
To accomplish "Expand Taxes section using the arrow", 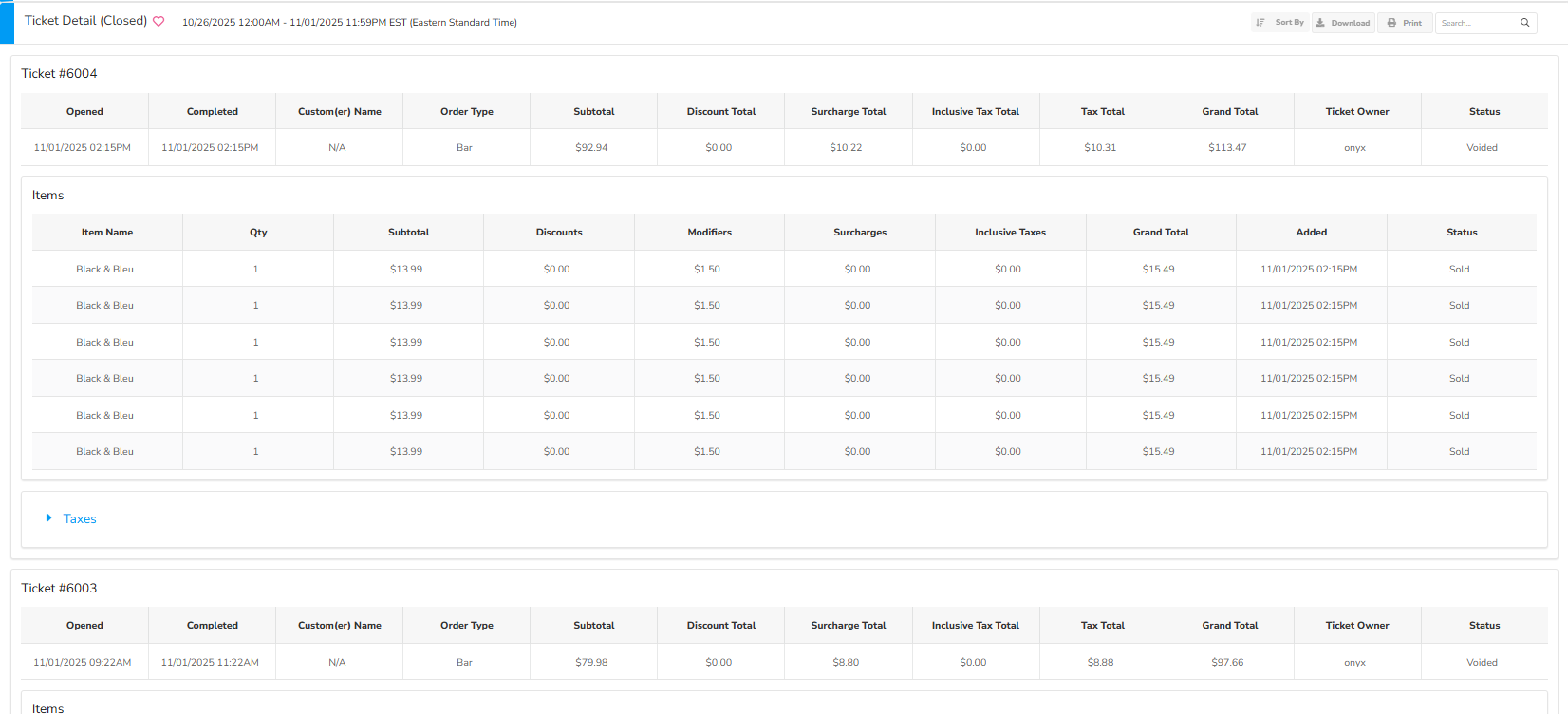I will (49, 518).
